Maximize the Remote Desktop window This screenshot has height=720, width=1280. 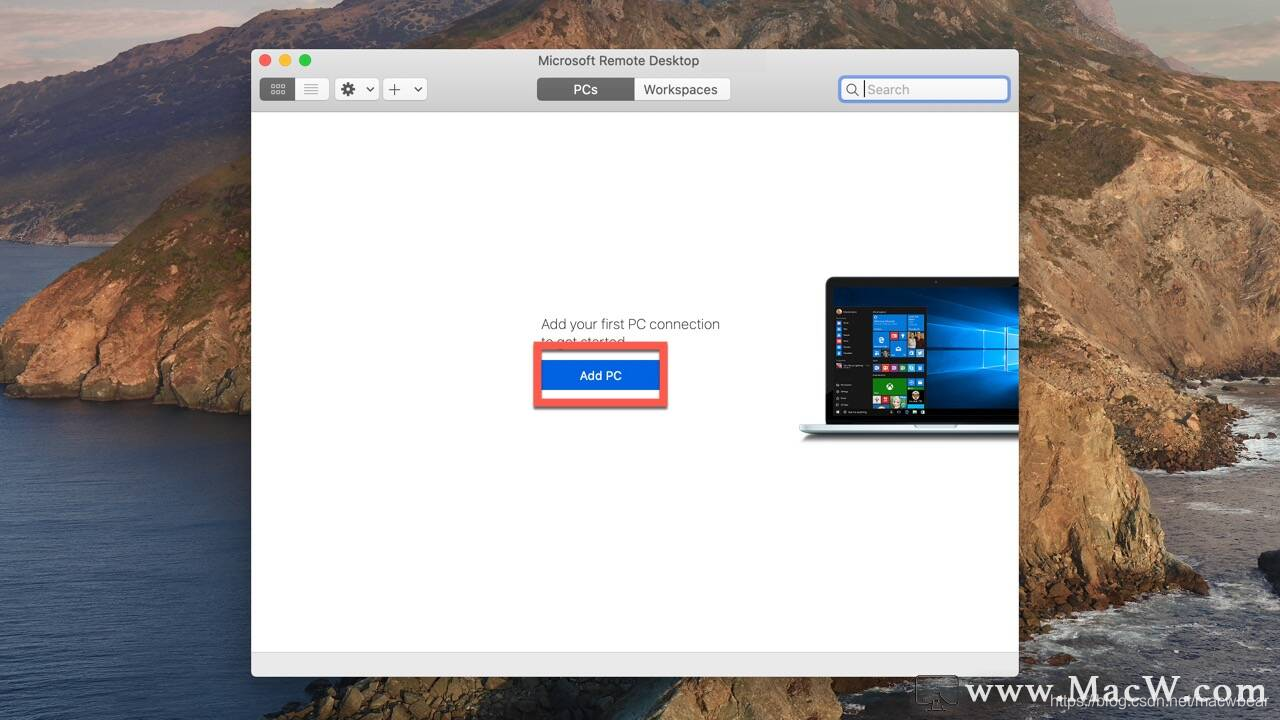point(305,60)
